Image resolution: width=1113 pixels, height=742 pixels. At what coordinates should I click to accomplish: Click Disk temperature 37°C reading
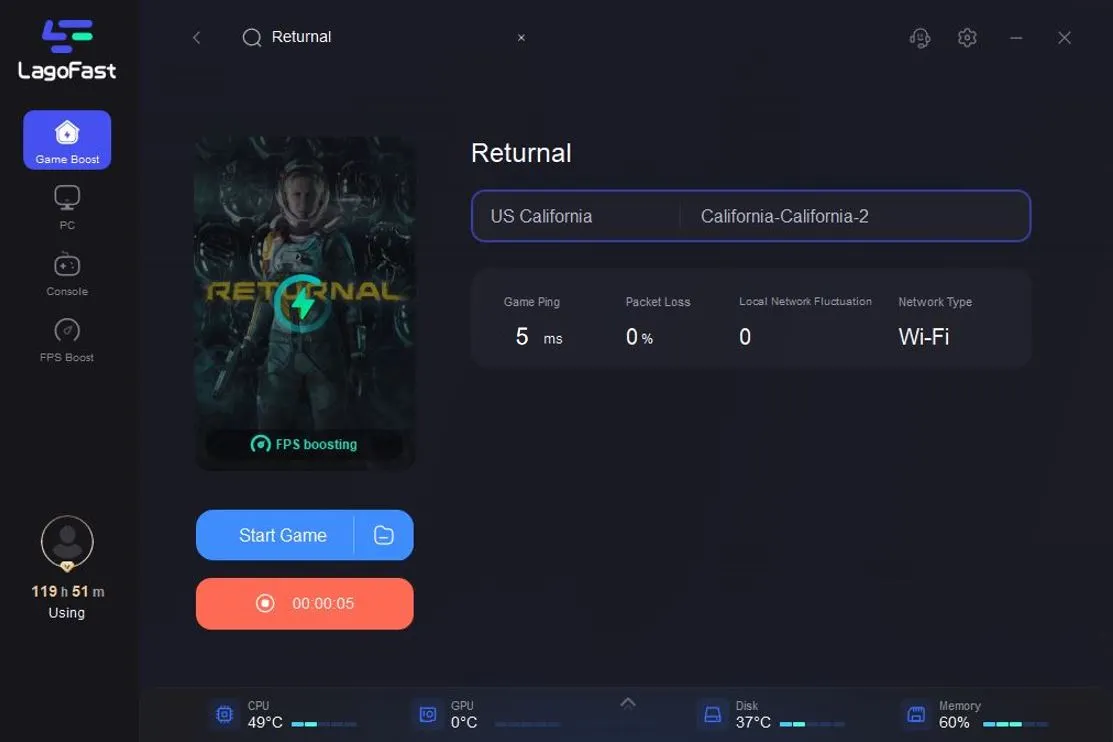click(x=753, y=723)
